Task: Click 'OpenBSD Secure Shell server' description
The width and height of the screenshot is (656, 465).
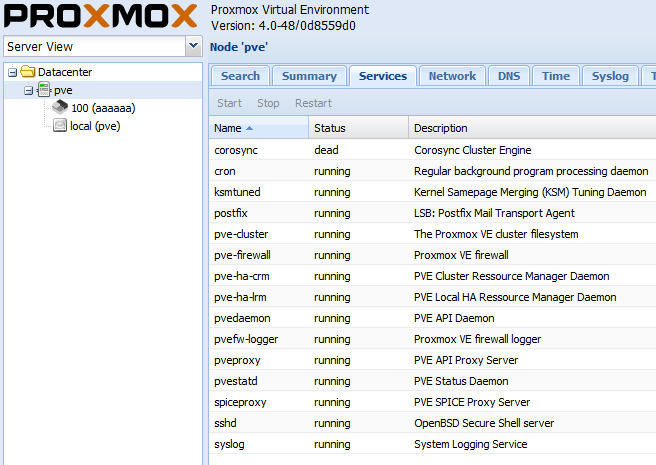Action: (484, 423)
